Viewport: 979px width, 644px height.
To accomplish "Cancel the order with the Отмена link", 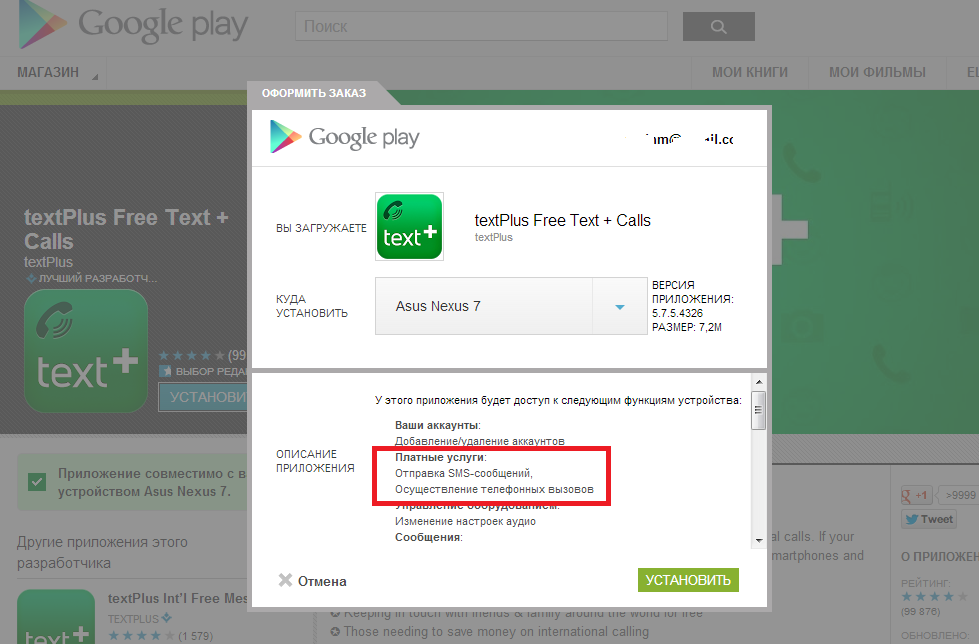I will pyautogui.click(x=322, y=582).
